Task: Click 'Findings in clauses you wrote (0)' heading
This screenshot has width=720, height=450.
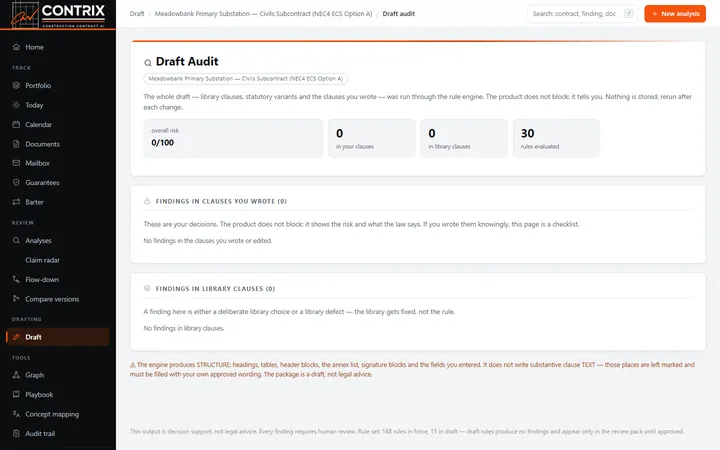Action: tap(221, 201)
